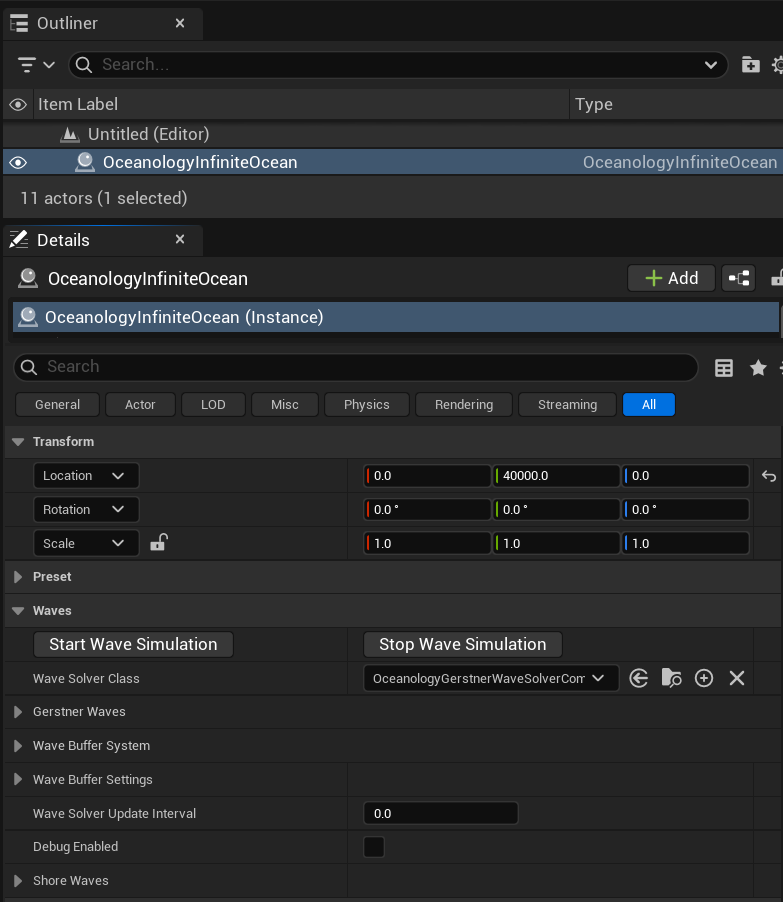The image size is (783, 902).
Task: Click the favorites star in Details panel
Action: pyautogui.click(x=757, y=367)
